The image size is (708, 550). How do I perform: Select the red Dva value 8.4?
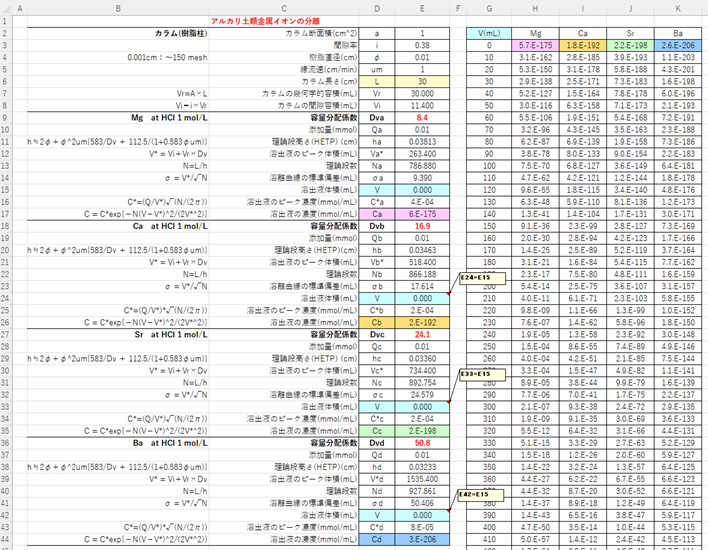click(422, 118)
